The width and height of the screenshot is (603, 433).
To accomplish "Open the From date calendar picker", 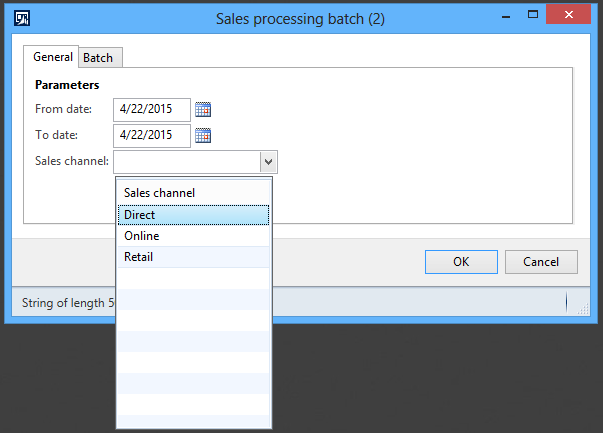I will pyautogui.click(x=203, y=109).
